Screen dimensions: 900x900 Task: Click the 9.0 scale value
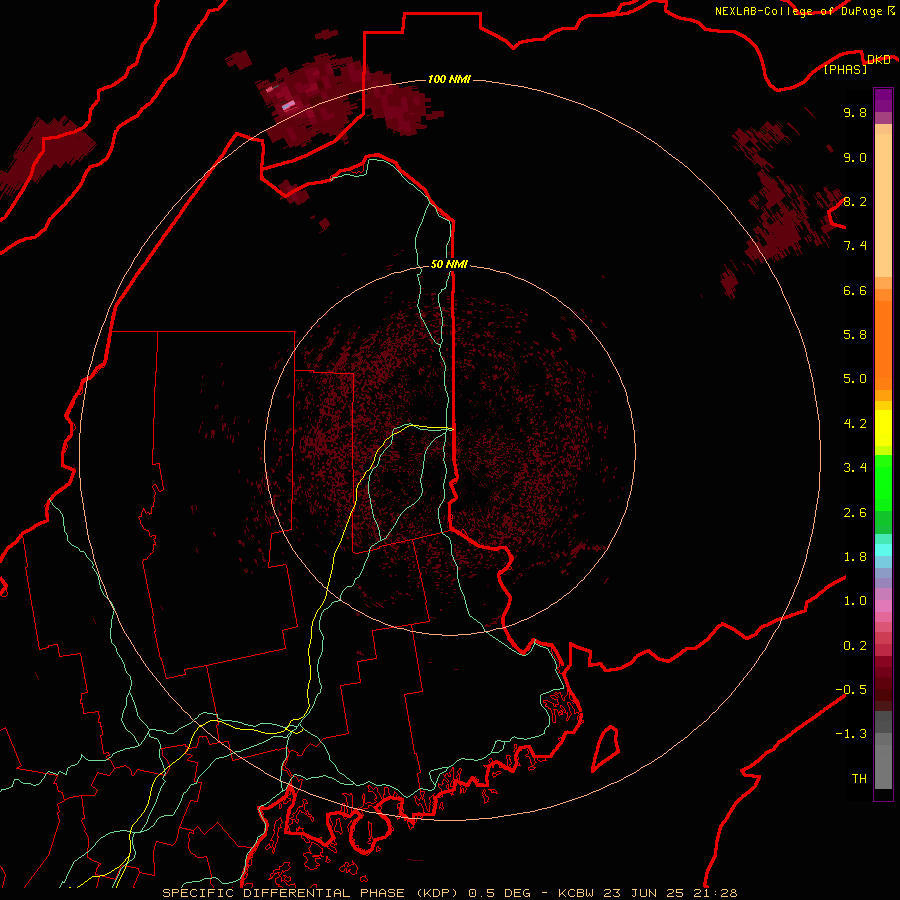coord(855,157)
